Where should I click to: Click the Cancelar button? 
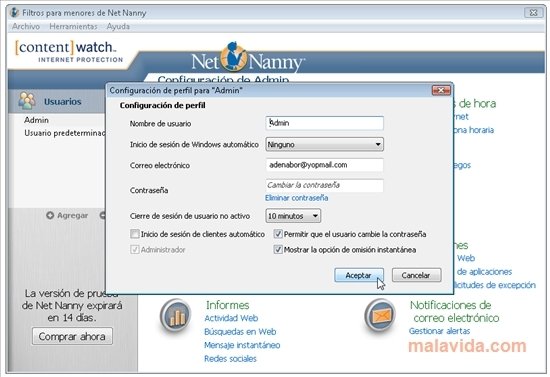pos(416,275)
